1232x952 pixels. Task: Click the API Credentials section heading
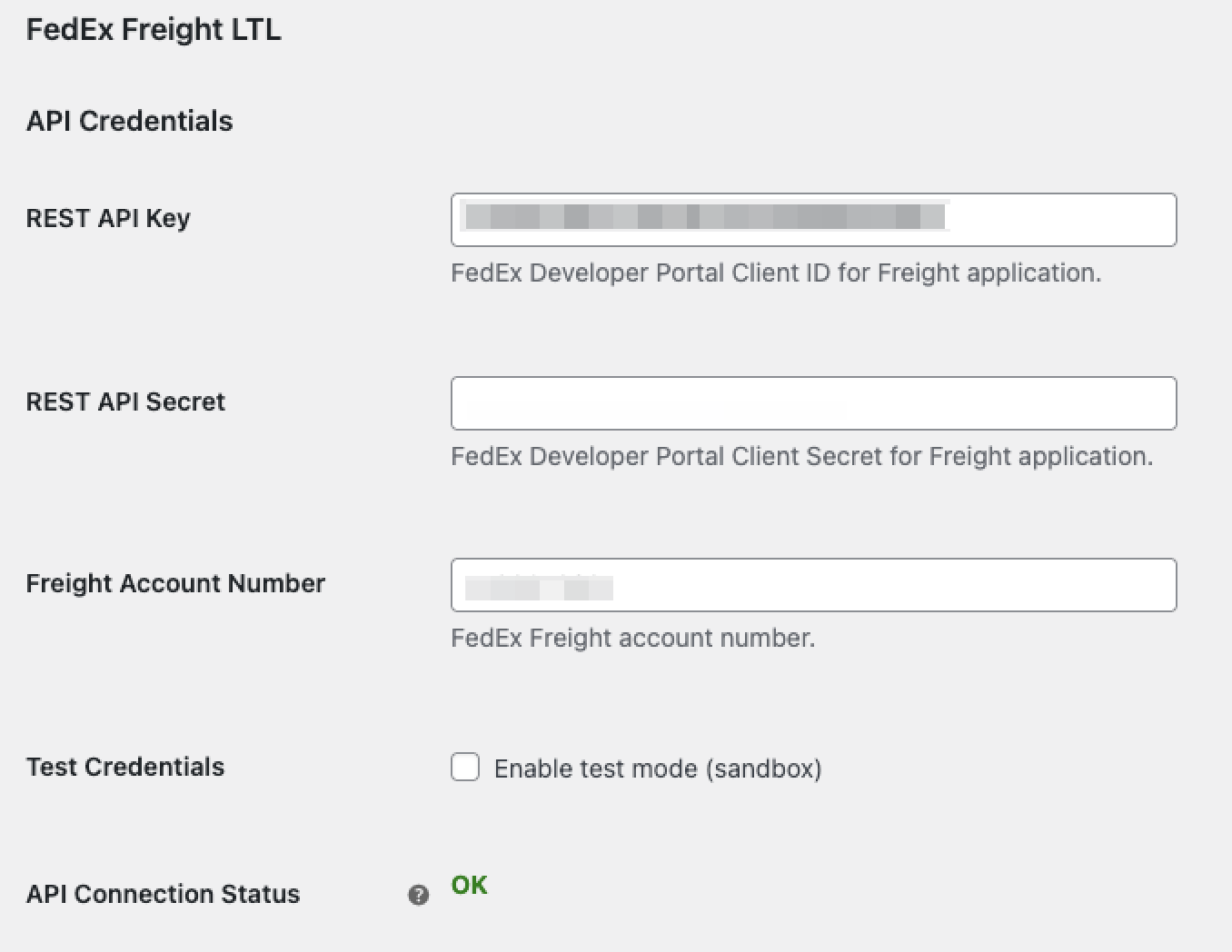point(130,120)
